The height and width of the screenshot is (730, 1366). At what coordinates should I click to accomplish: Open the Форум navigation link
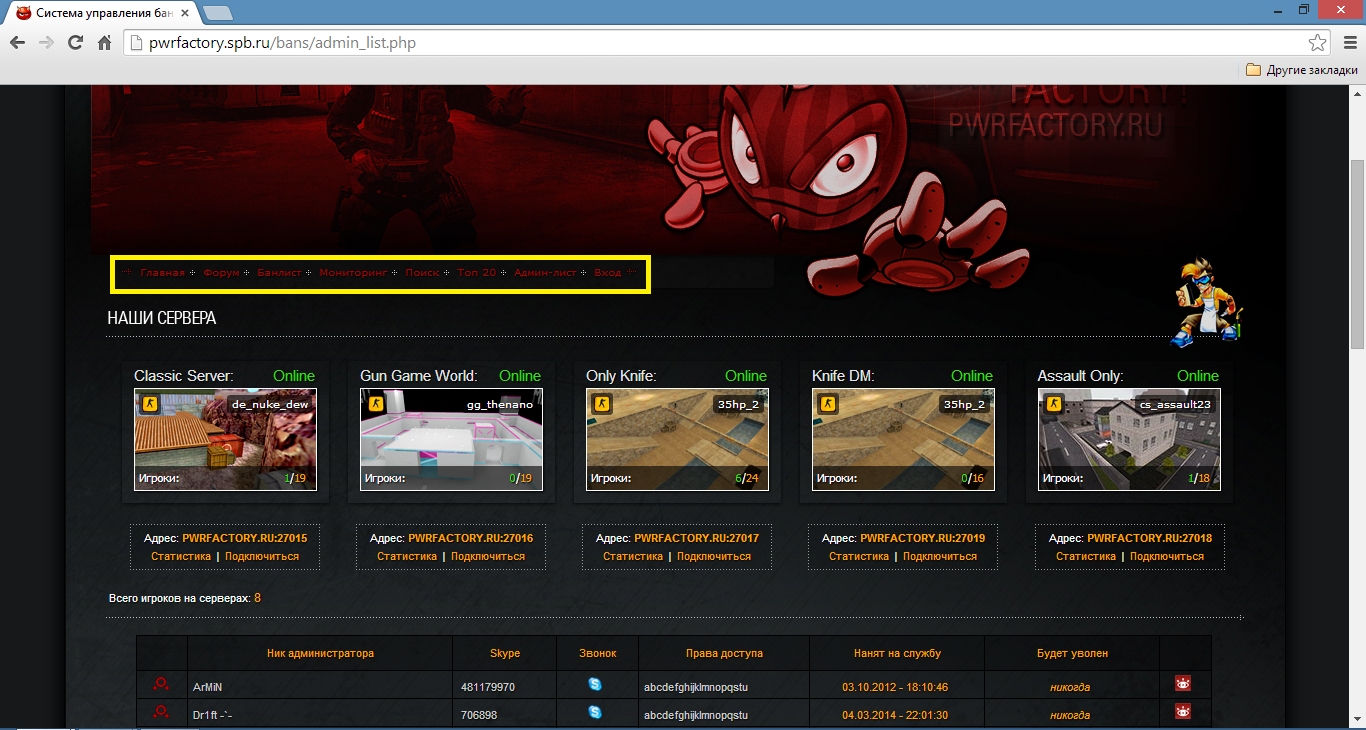pos(221,273)
